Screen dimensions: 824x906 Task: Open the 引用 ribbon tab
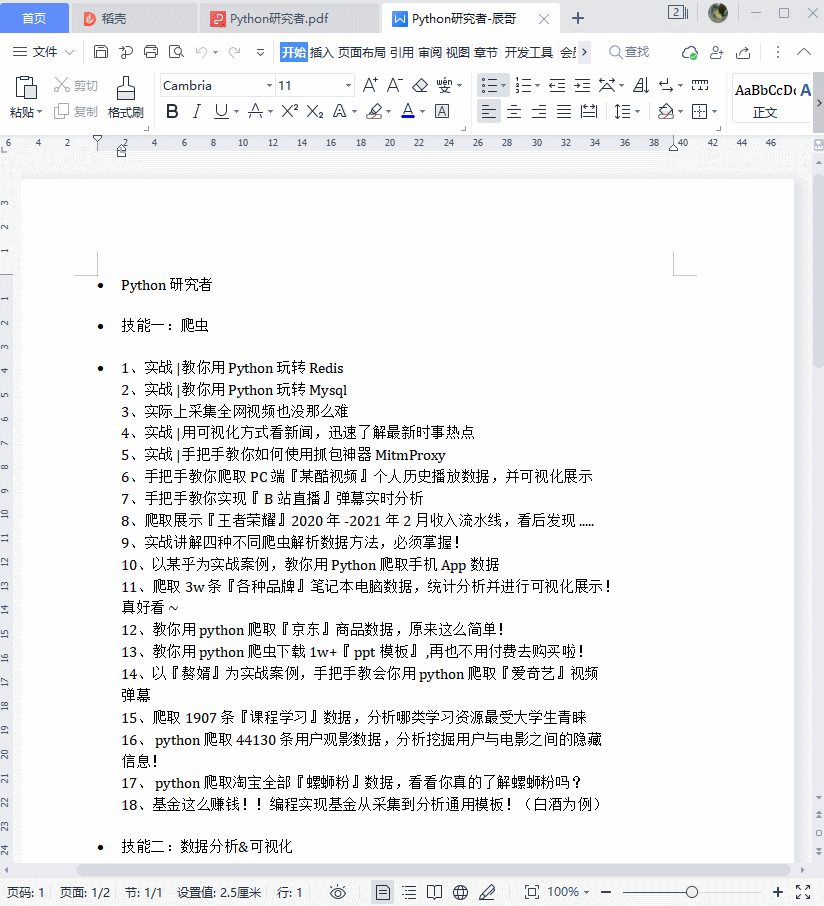402,52
